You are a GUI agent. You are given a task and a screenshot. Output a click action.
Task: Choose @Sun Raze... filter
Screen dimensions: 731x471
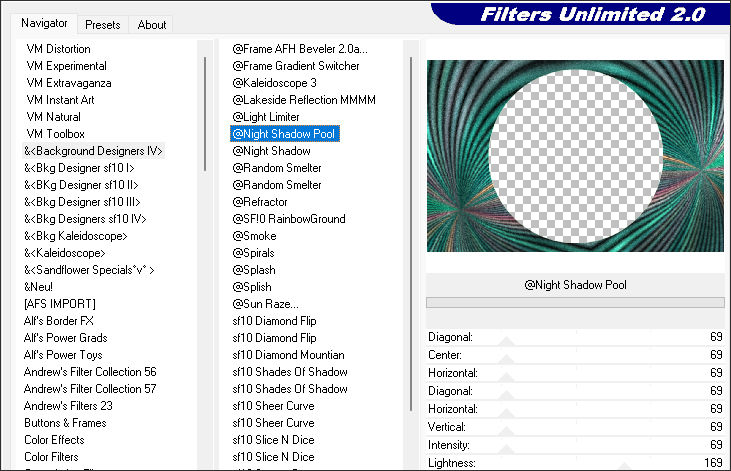(x=265, y=304)
